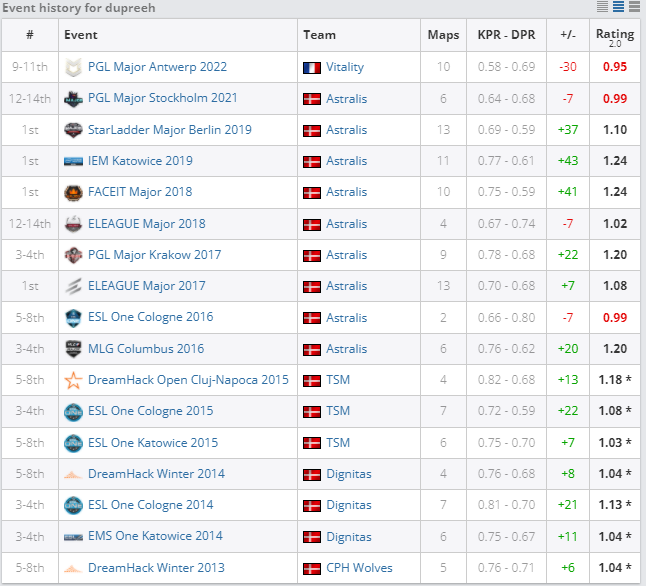Click the PGL Major Krakow 2017 logo

coord(73,255)
